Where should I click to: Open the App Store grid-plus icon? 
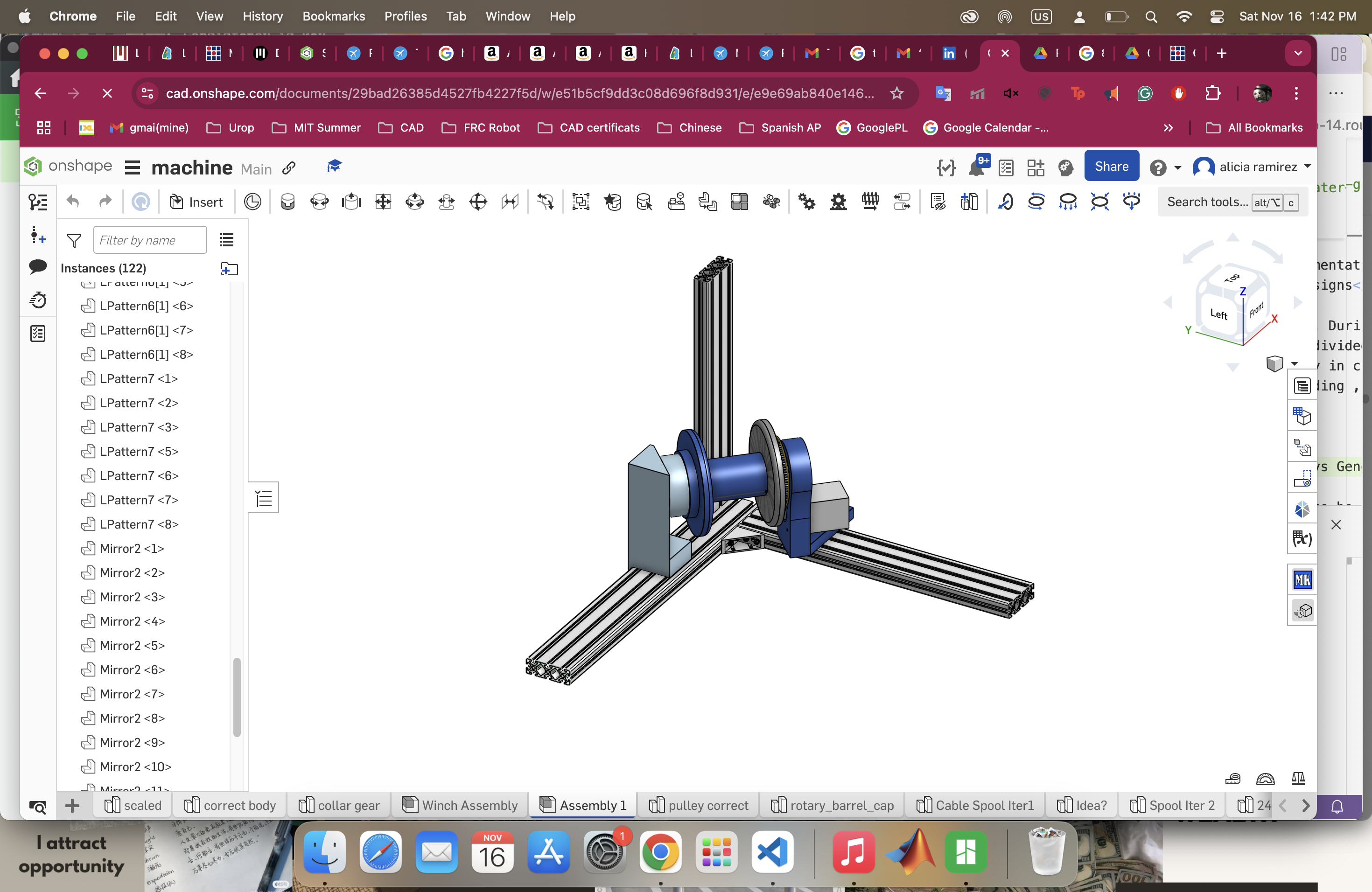click(x=1036, y=167)
